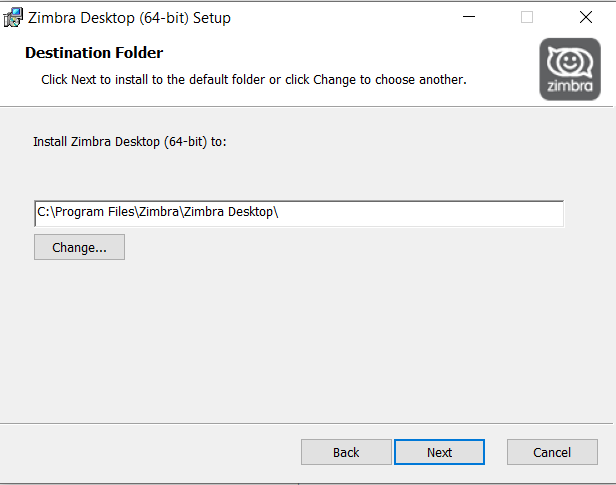616x485 pixels.
Task: Minimize the setup window
Action: (469, 17)
